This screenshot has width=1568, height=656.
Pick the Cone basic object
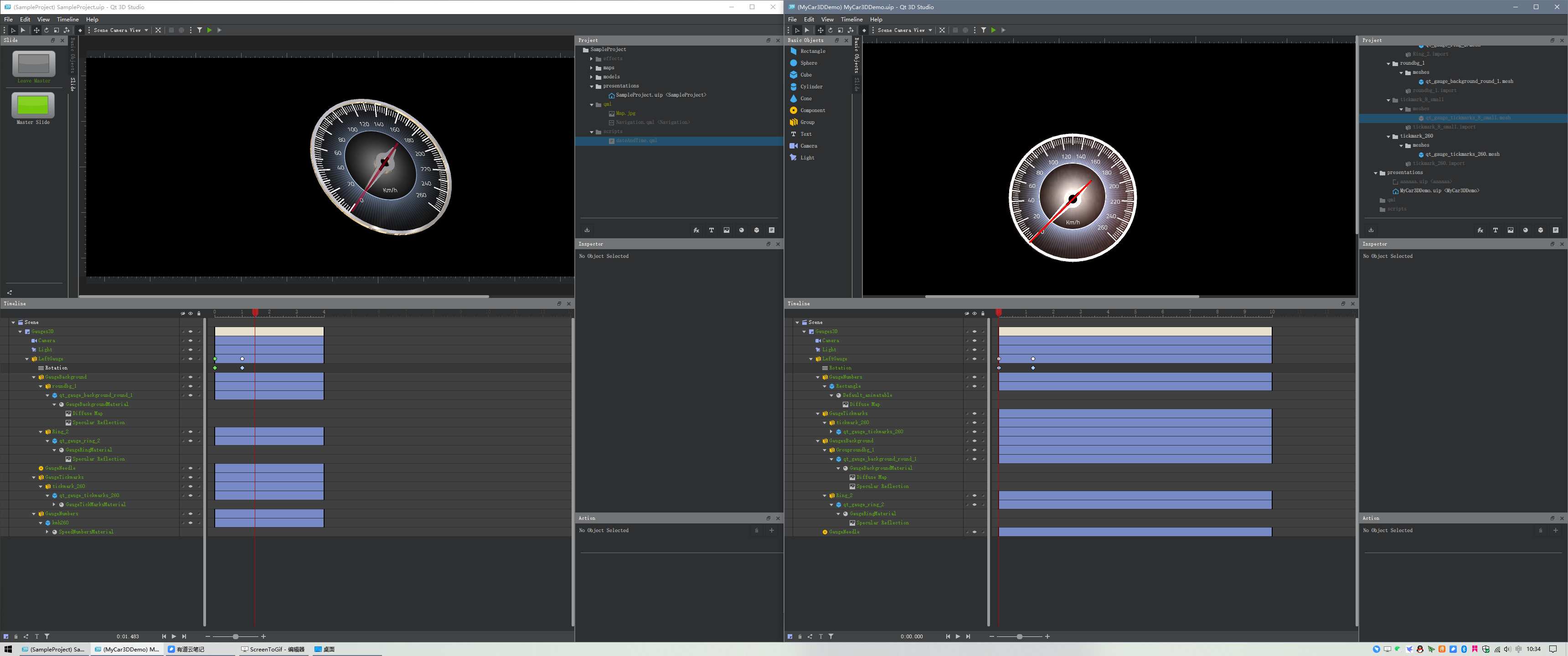tap(805, 98)
